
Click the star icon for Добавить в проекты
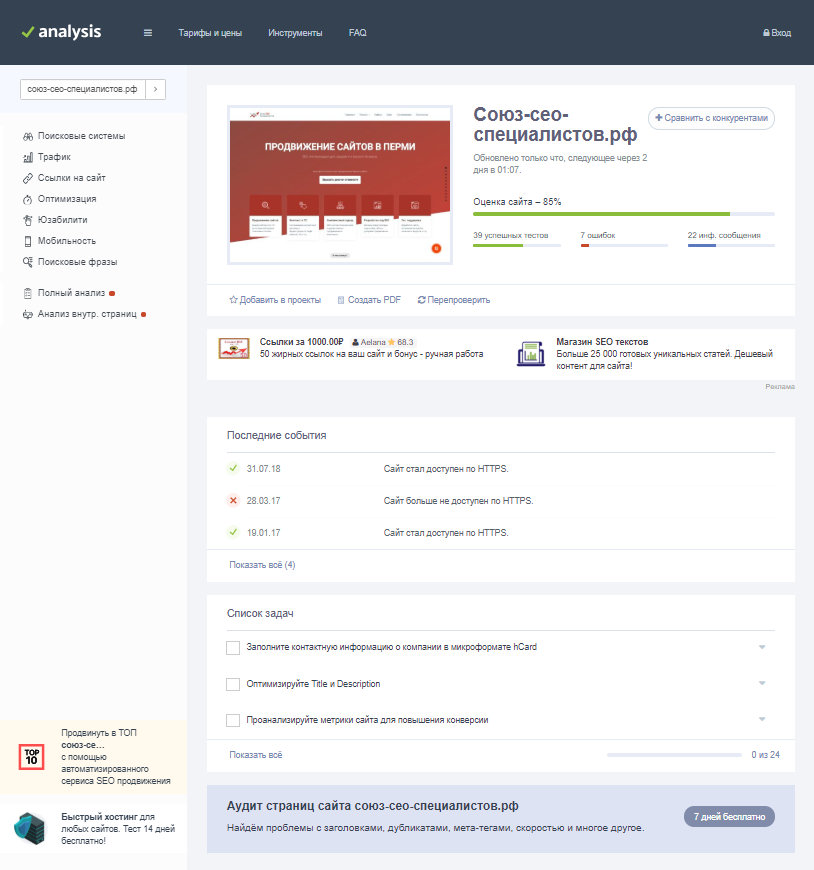(x=233, y=300)
